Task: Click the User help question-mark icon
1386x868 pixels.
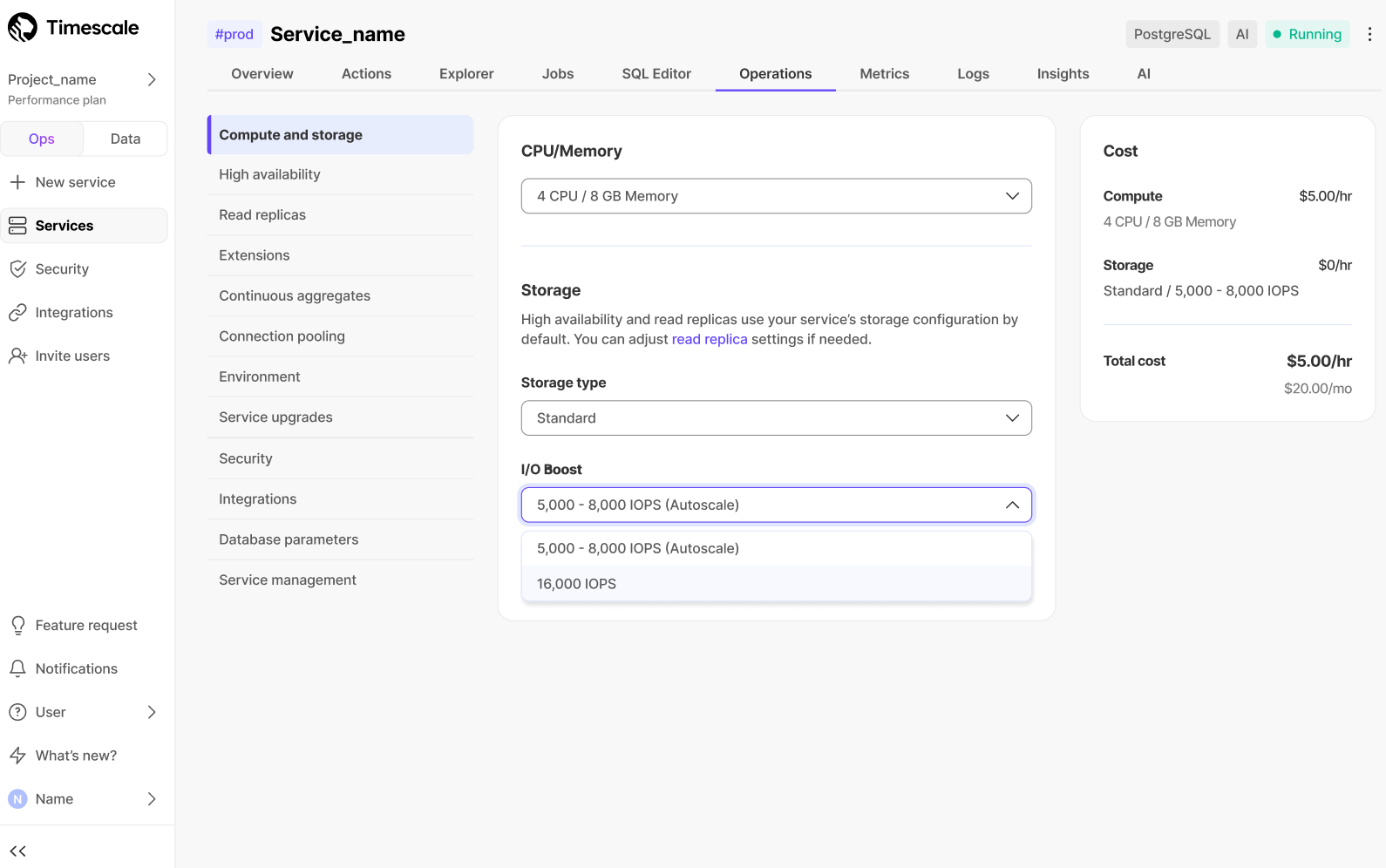Action: coord(17,712)
